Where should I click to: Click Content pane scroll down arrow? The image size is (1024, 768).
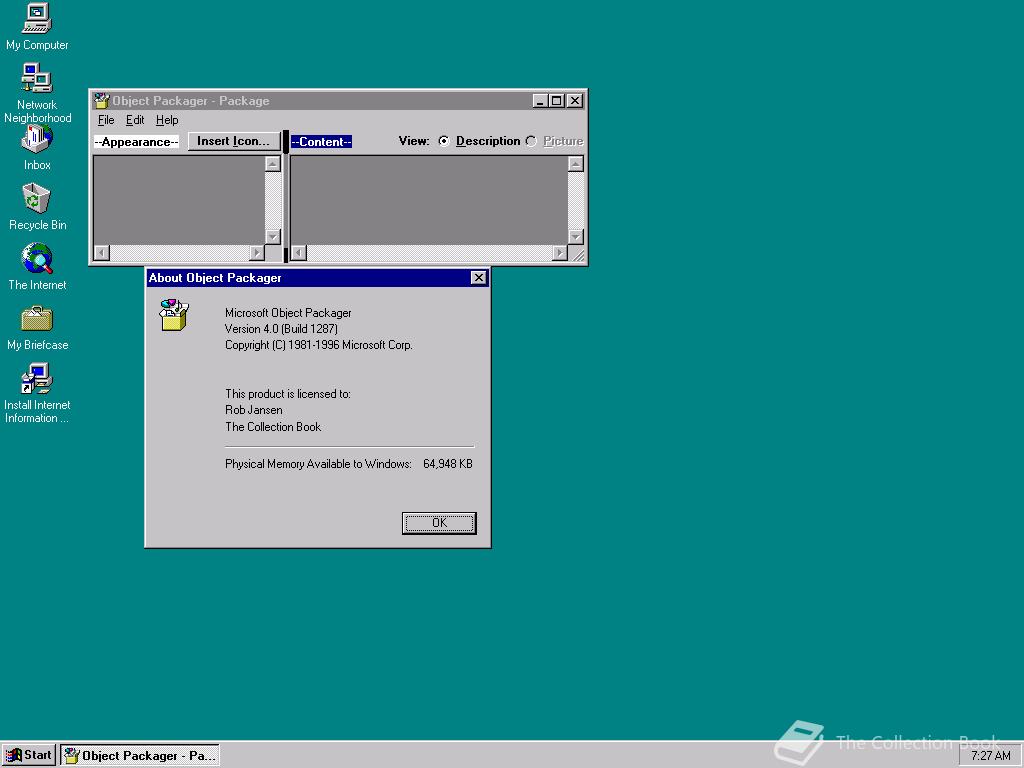tap(576, 236)
